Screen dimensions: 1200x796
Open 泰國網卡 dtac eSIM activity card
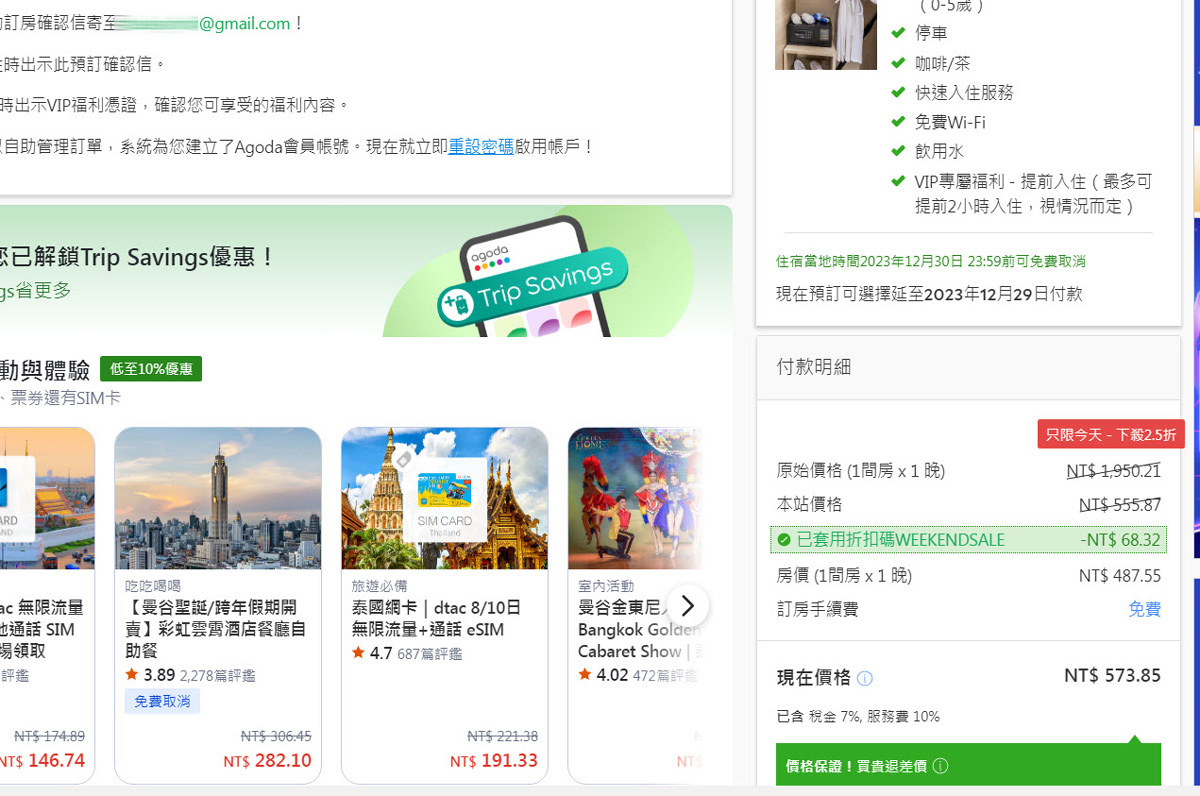(445, 605)
